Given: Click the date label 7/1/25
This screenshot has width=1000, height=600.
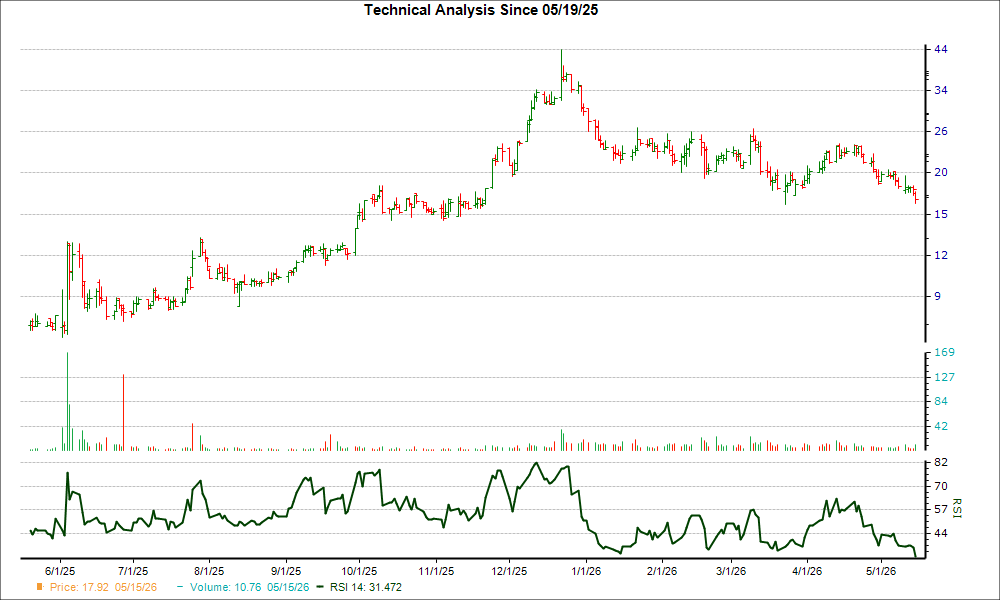Looking at the screenshot, I should (132, 571).
